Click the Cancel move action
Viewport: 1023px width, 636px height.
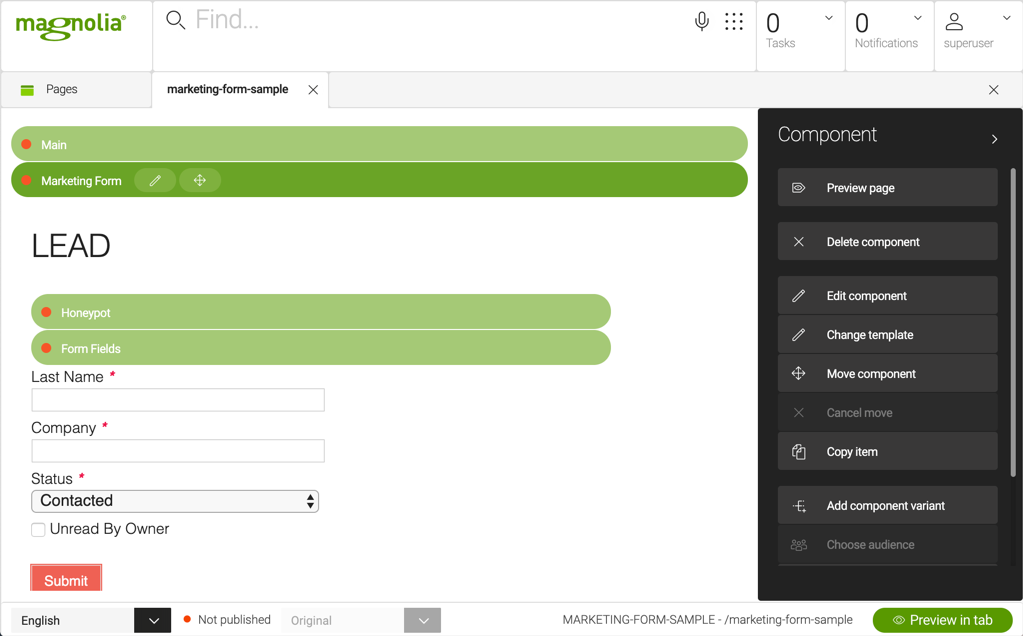(x=887, y=413)
